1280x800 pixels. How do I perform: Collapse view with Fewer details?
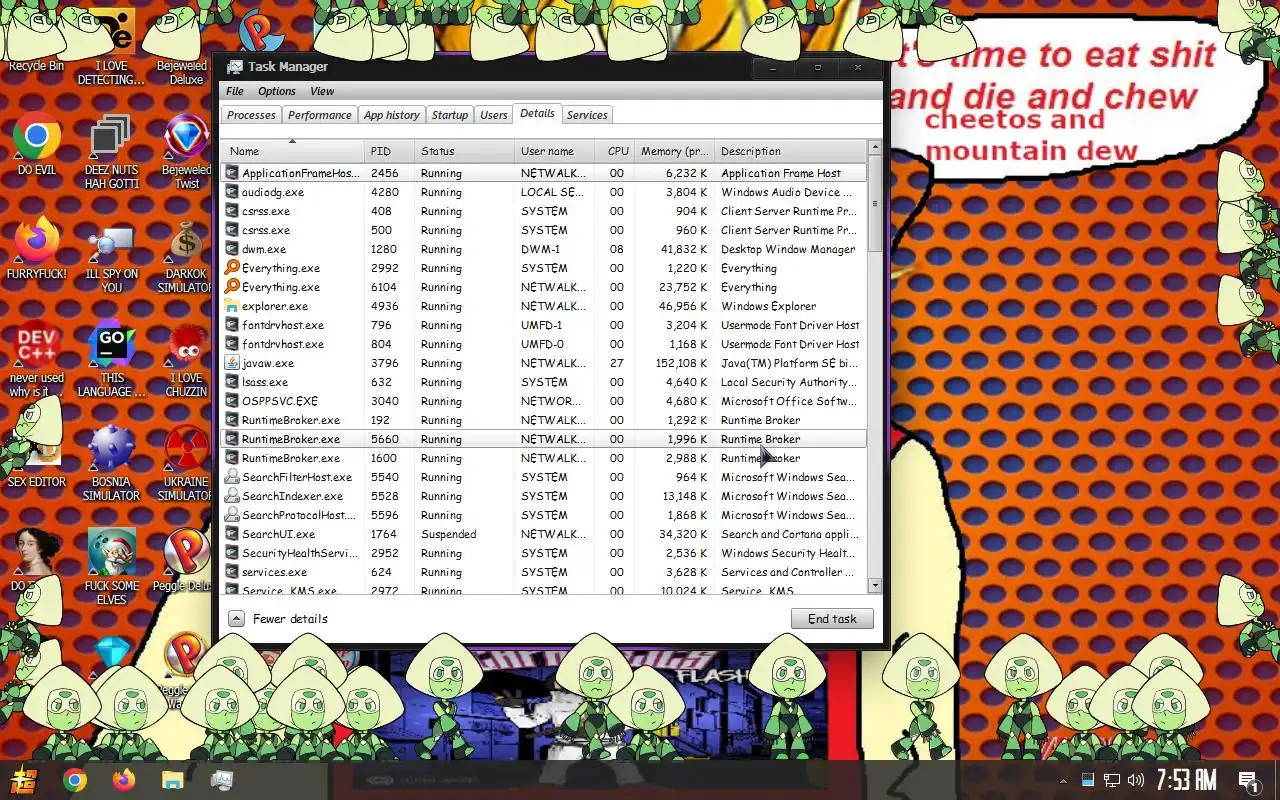(x=278, y=619)
